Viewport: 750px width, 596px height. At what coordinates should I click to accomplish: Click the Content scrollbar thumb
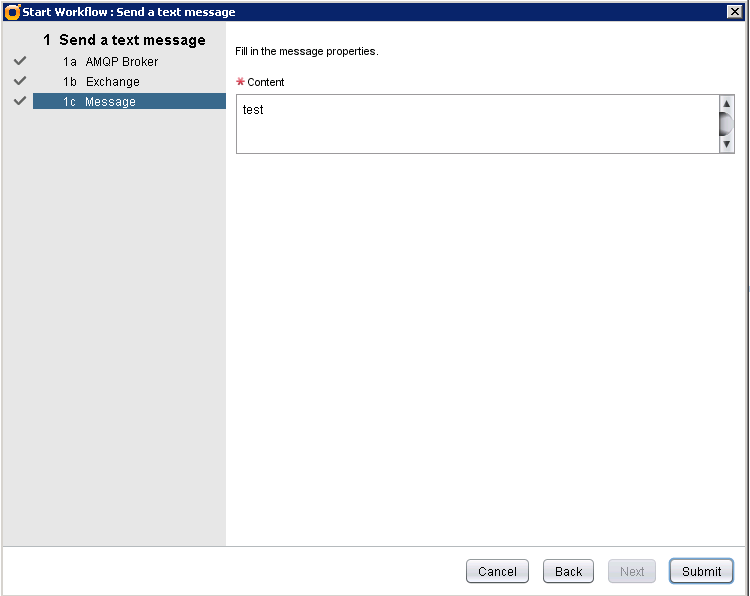727,124
